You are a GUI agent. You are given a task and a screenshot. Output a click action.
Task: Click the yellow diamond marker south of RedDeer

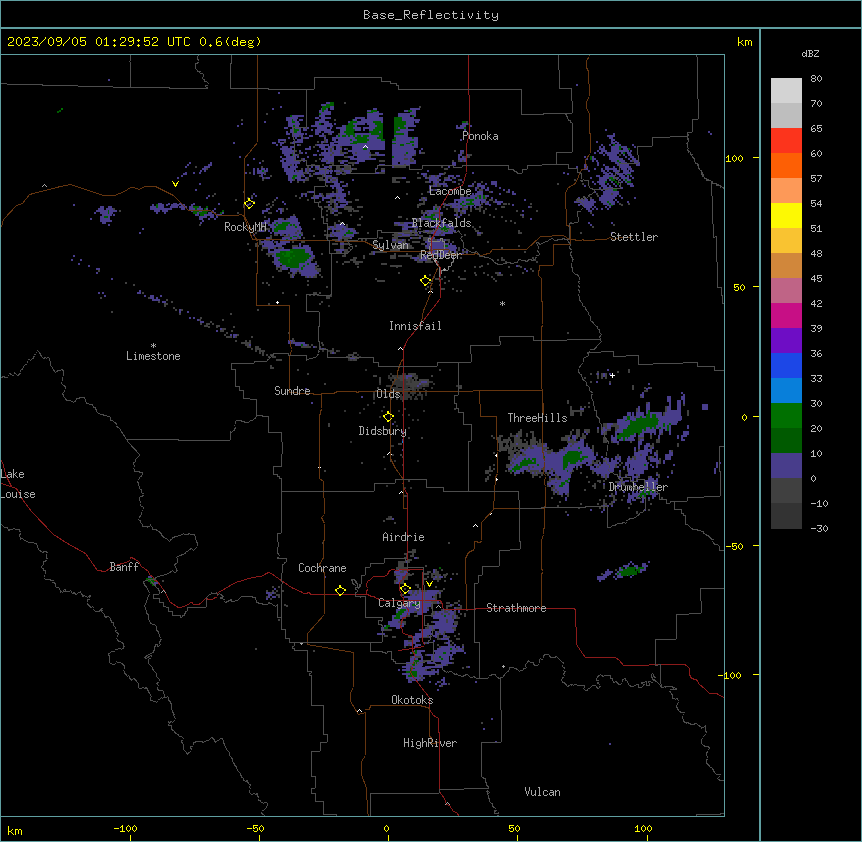(426, 281)
